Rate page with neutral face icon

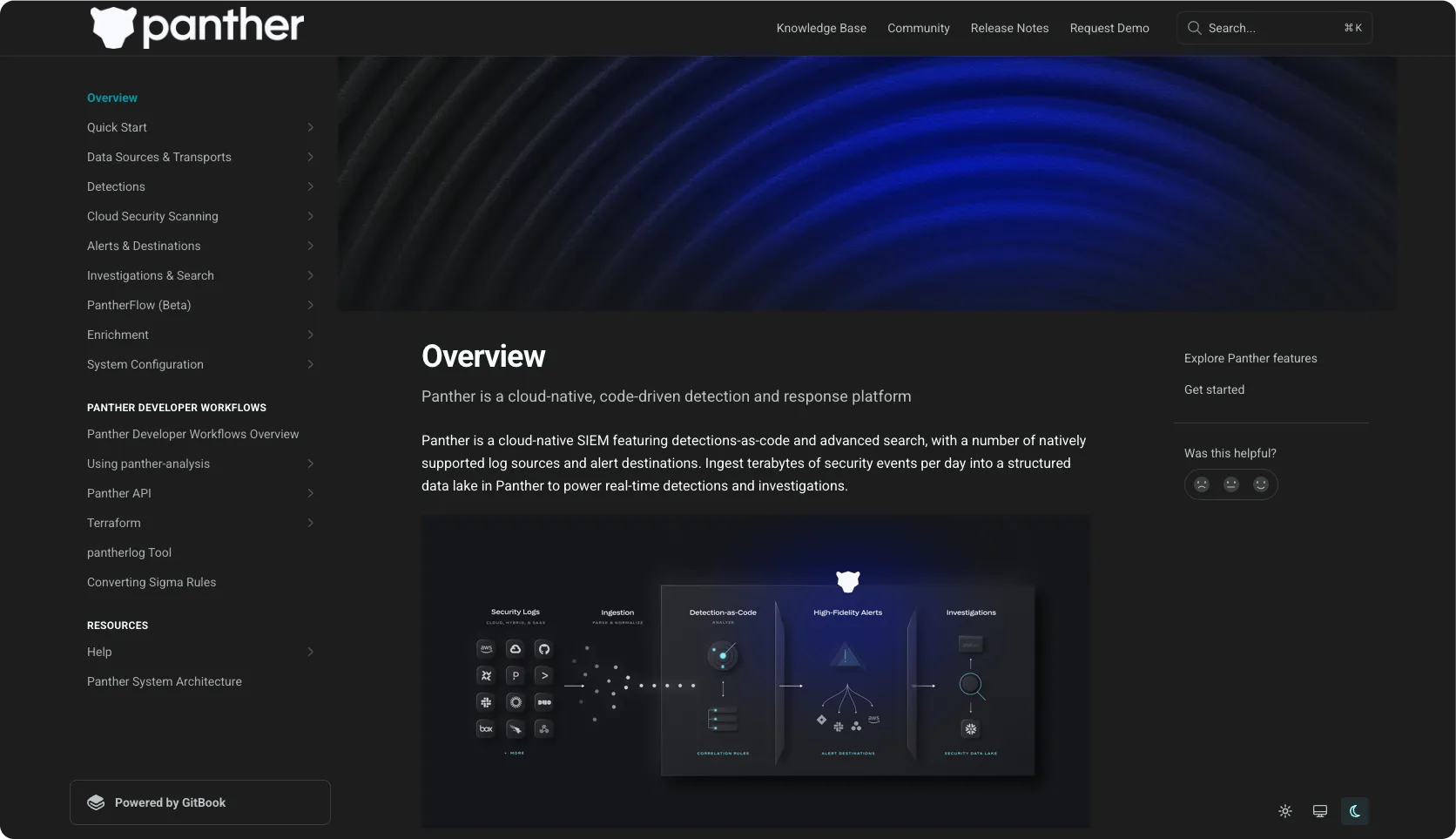[1231, 484]
